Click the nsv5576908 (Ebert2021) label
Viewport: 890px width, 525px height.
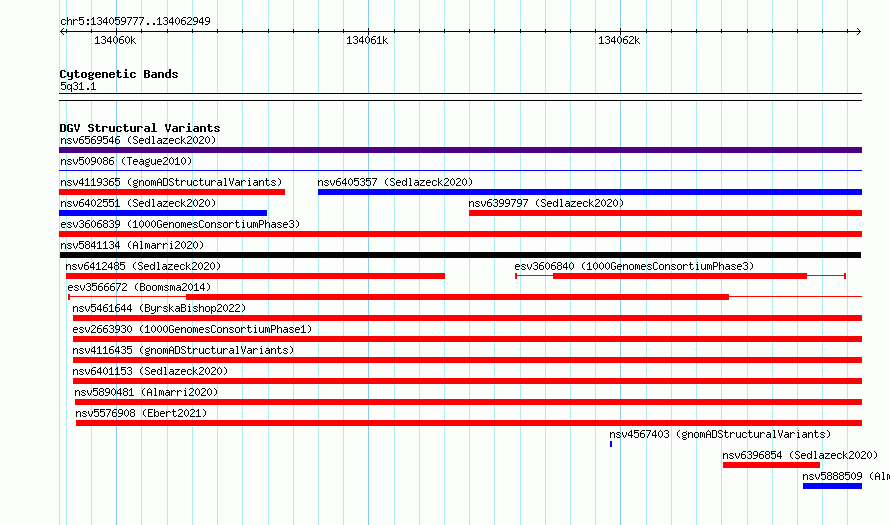141,413
